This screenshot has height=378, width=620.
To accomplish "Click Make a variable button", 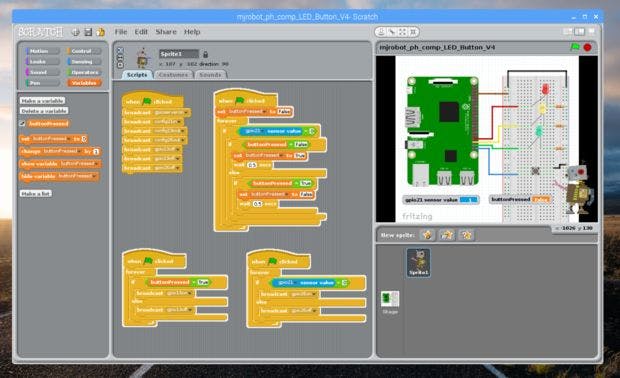I will point(42,100).
